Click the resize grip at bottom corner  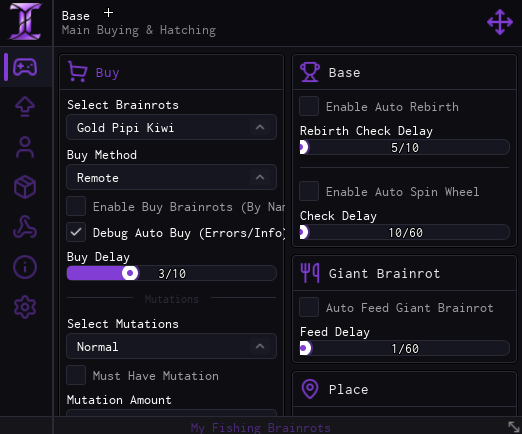[x=514, y=427]
